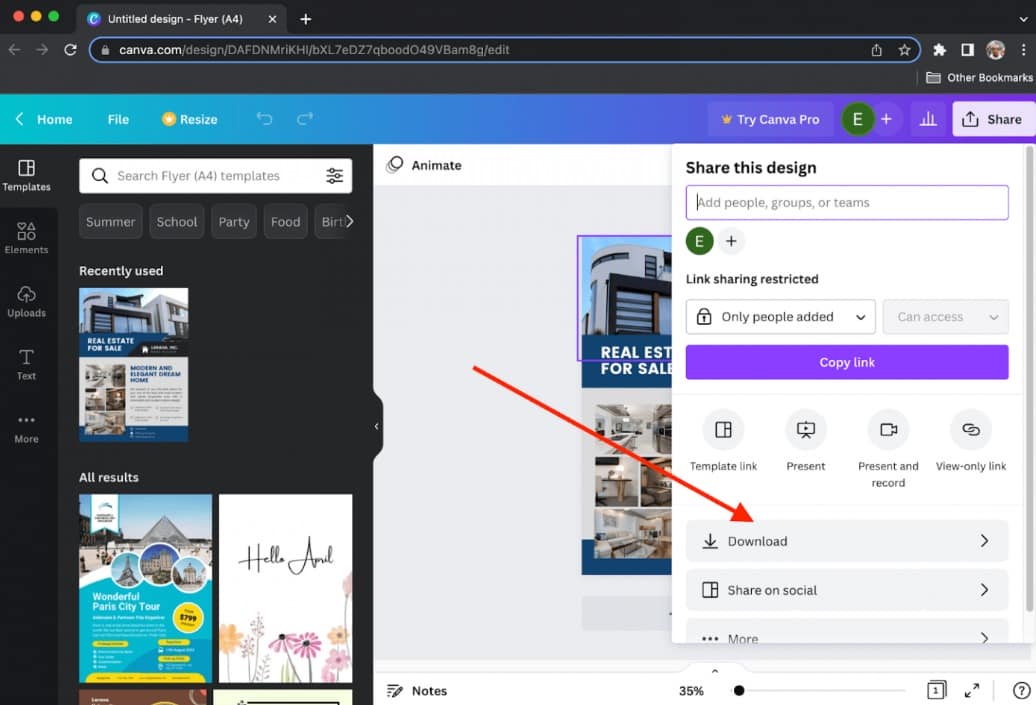
Task: Open the Uploads panel
Action: coord(26,301)
